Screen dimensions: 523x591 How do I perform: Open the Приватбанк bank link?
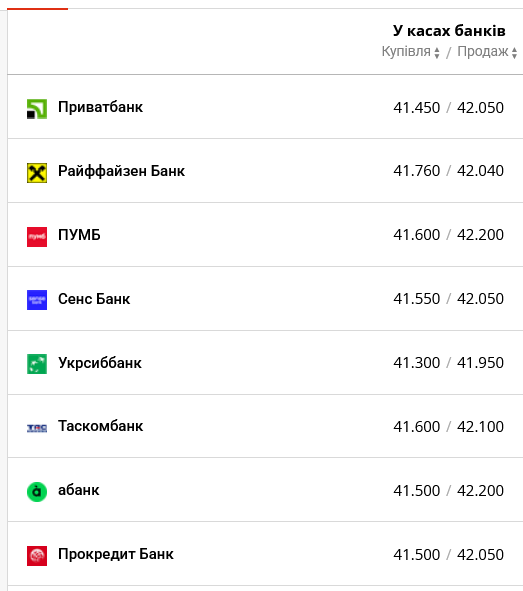pyautogui.click(x=100, y=107)
